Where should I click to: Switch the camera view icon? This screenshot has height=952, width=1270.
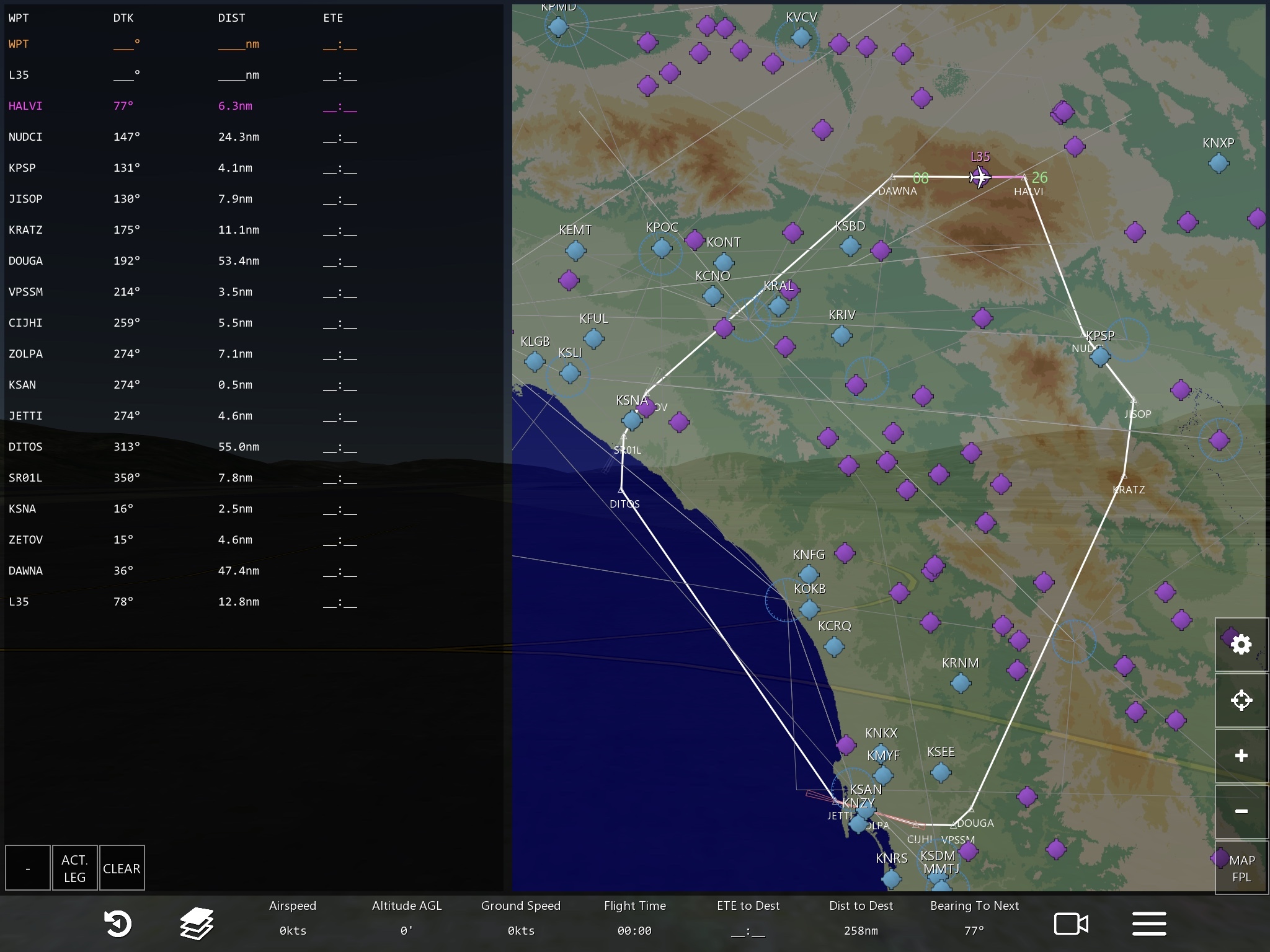[1071, 923]
